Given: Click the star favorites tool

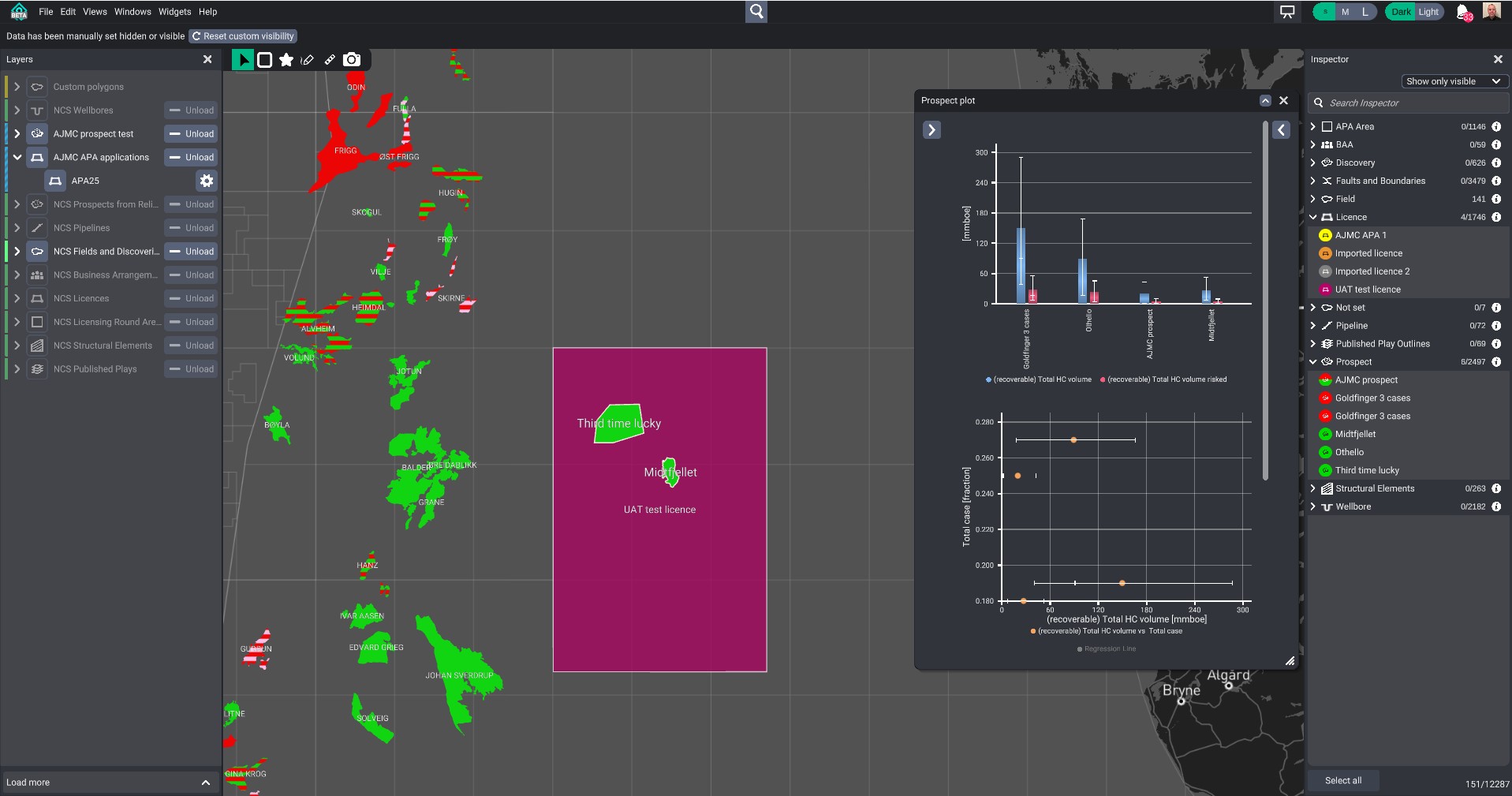Looking at the screenshot, I should pos(286,60).
